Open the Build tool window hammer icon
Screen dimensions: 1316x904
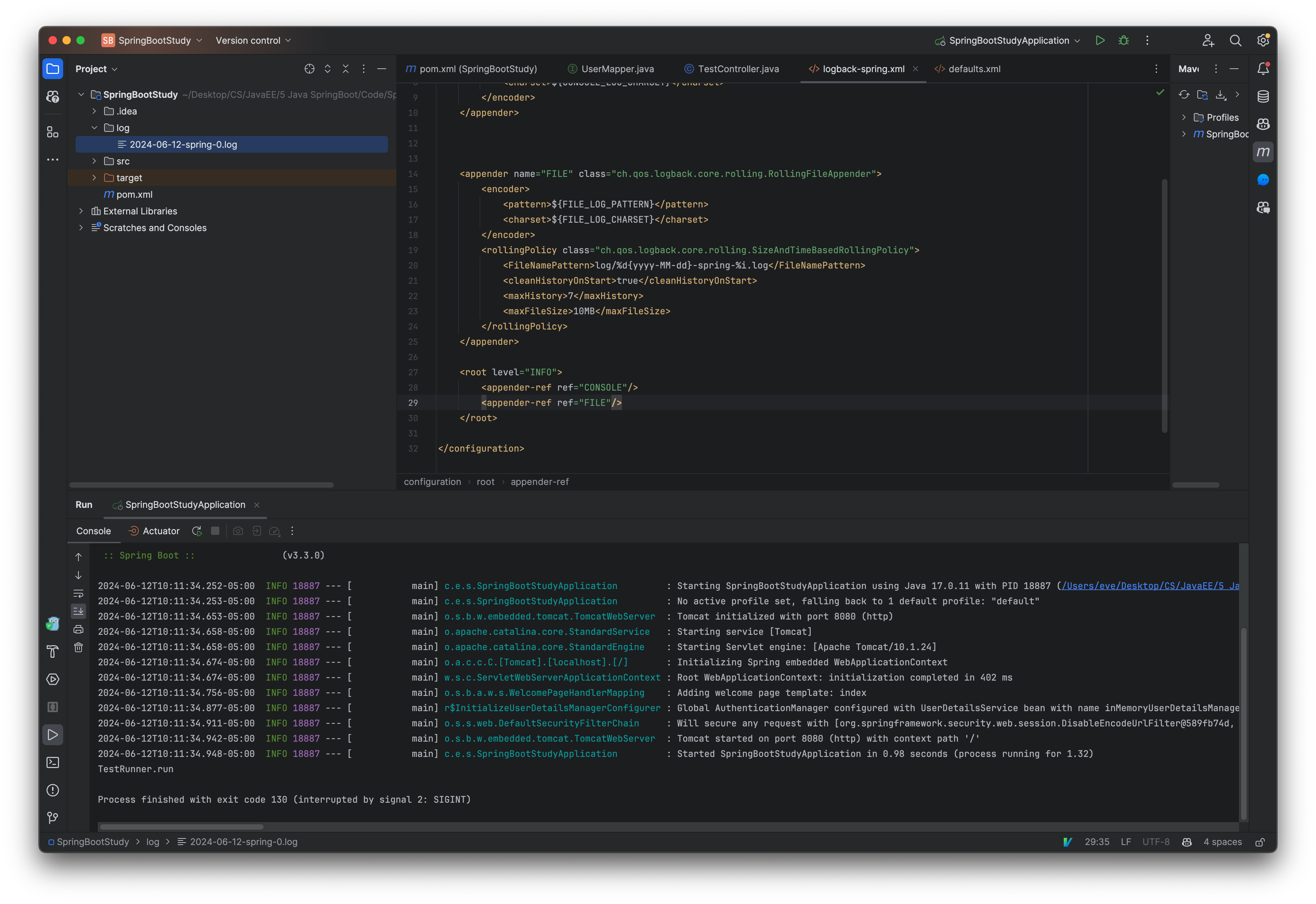click(x=53, y=652)
